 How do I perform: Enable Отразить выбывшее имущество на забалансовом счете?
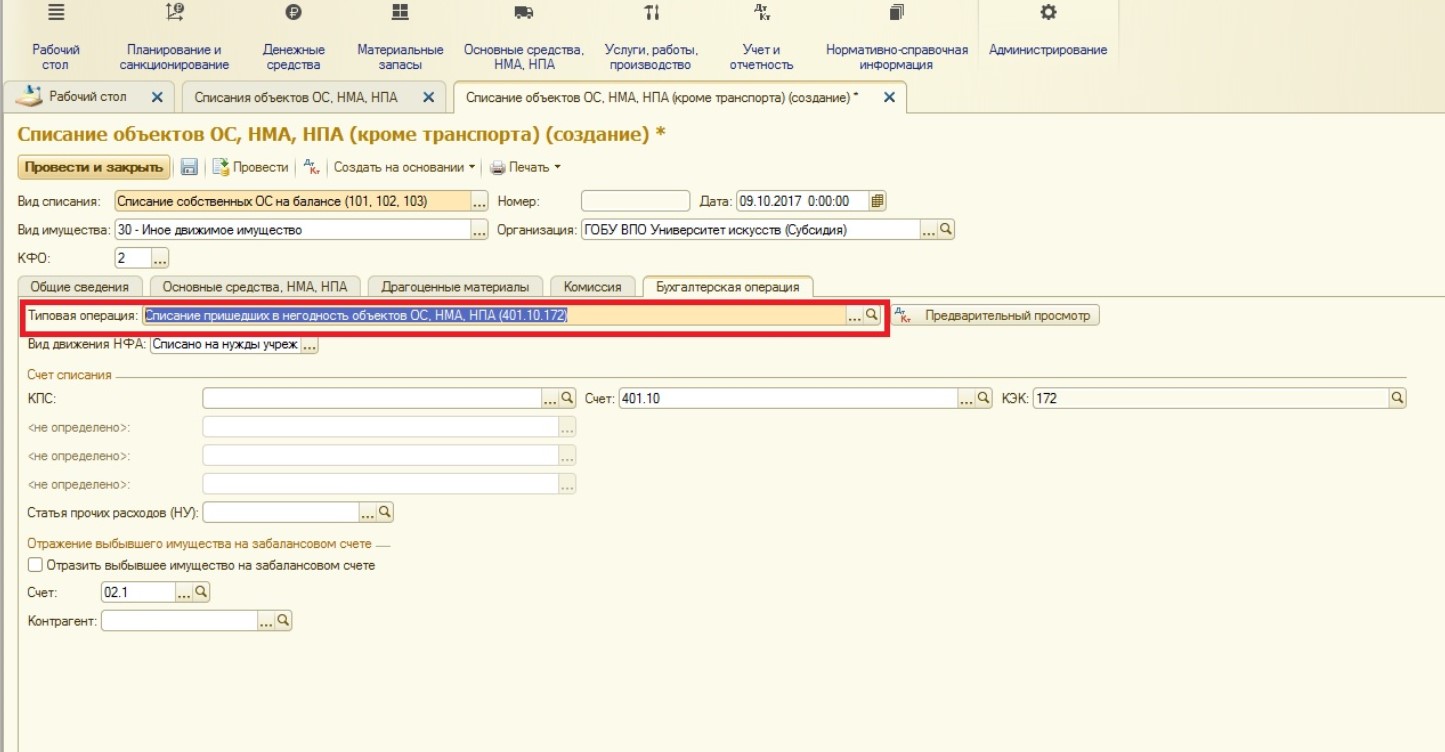tap(36, 565)
